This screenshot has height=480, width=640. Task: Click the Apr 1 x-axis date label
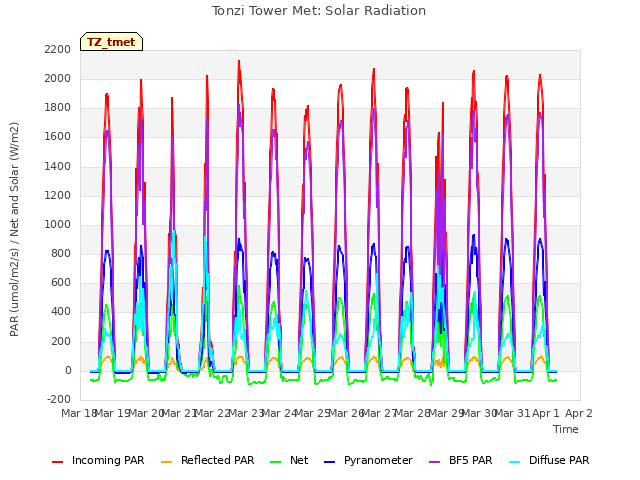[x=546, y=413]
